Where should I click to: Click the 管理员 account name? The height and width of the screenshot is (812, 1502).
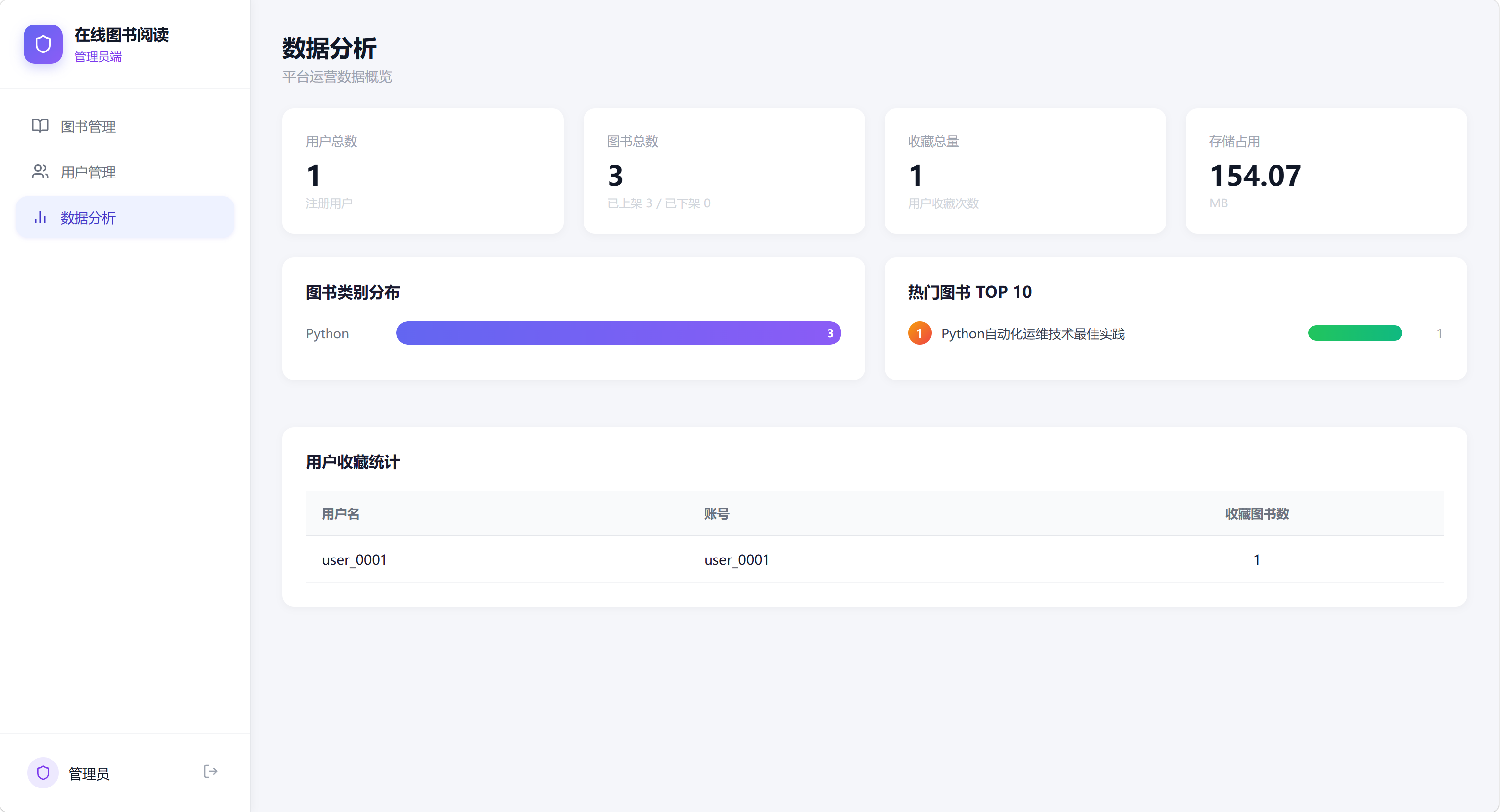click(x=89, y=774)
